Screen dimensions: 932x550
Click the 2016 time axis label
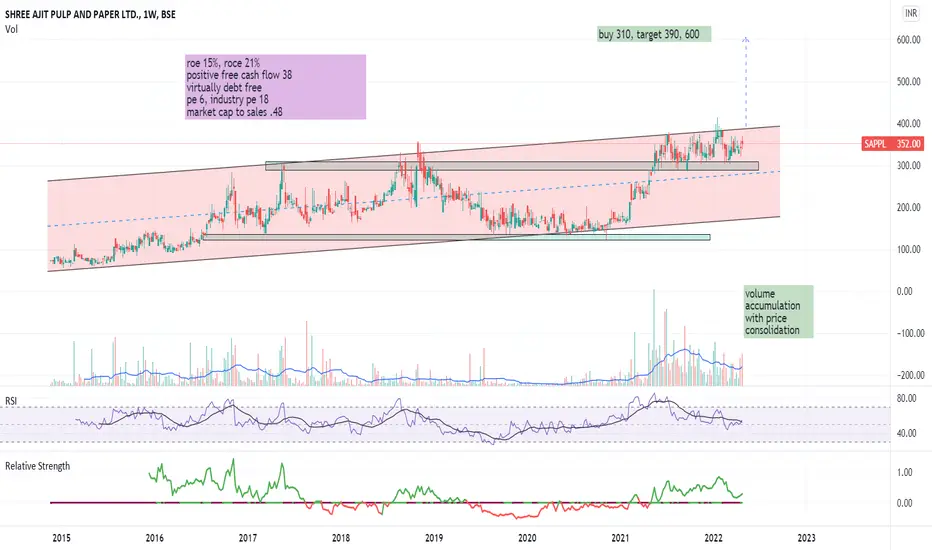pos(155,538)
